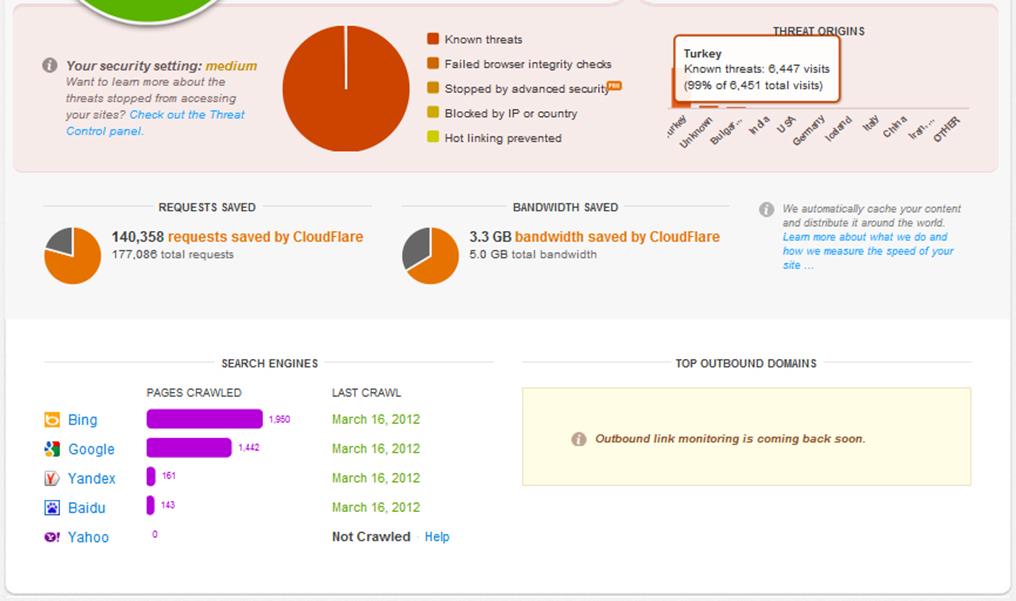1016x601 pixels.
Task: Click the Yandex pages crawled bar
Action: click(x=151, y=477)
